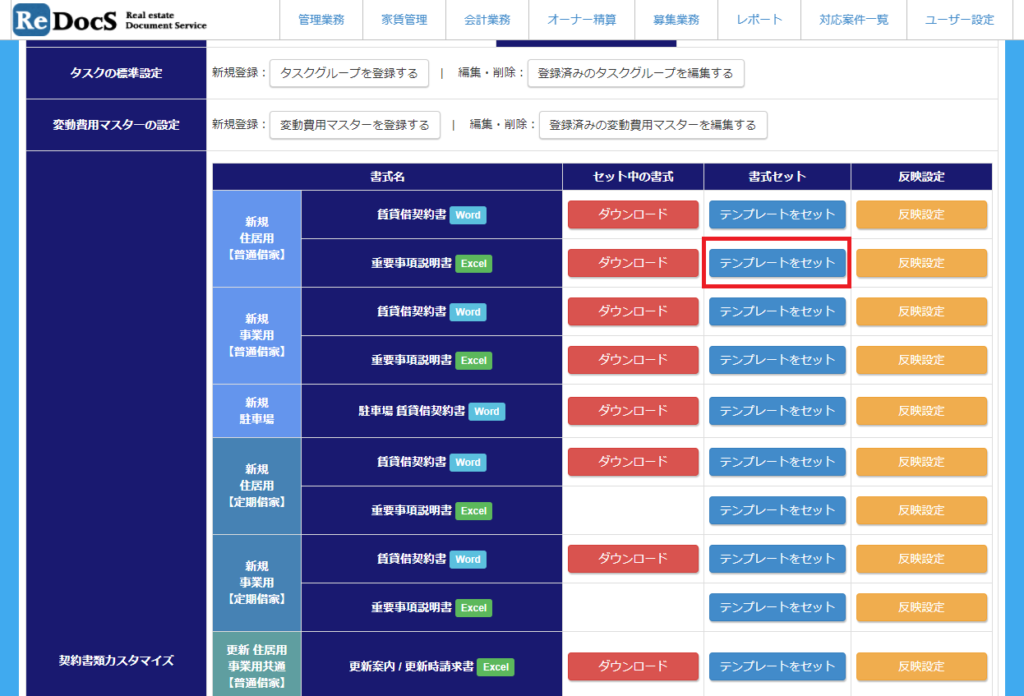Screen dimensions: 1024x696
Task: Open the レポート menu
Action: click(x=759, y=20)
